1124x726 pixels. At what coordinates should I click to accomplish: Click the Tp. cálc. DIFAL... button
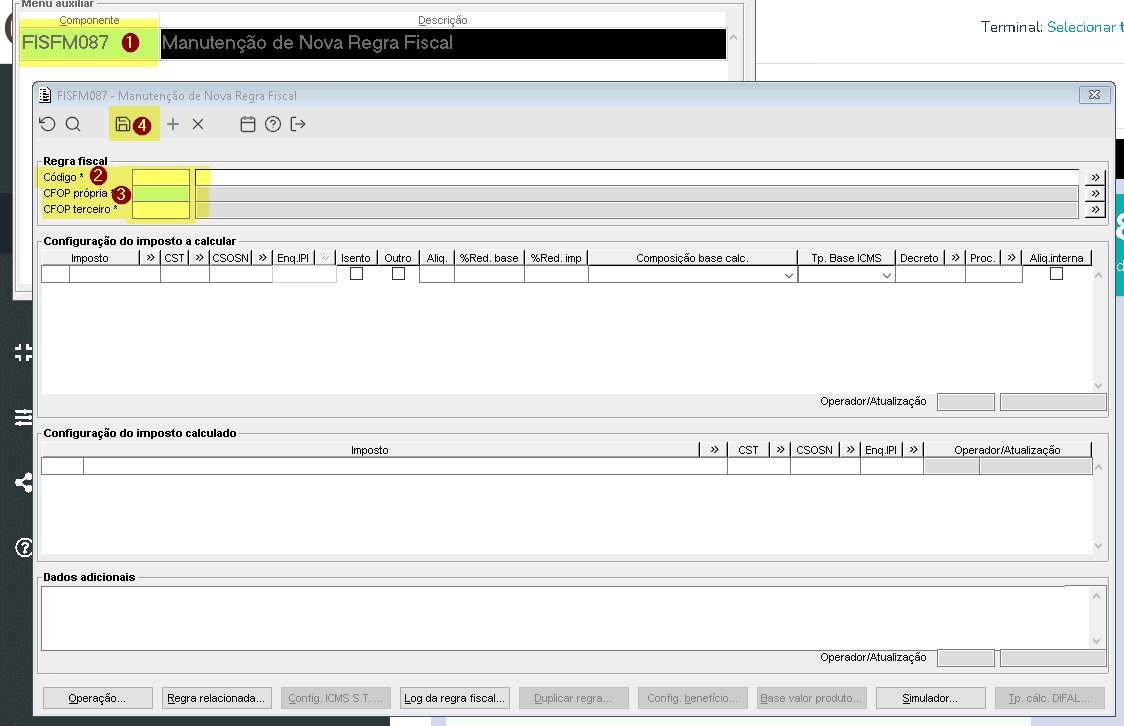1049,698
